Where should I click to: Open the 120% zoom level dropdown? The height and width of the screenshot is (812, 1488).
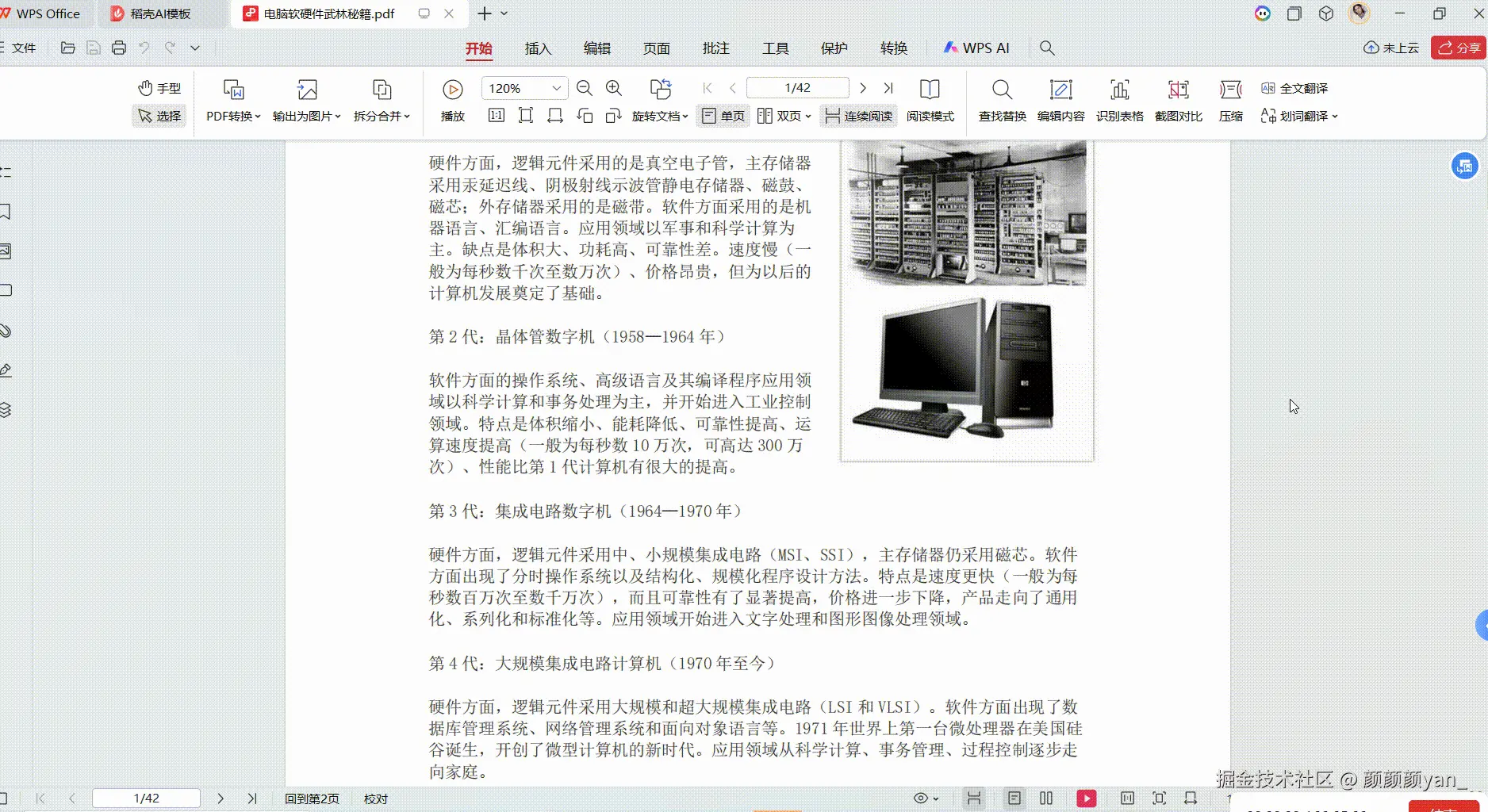click(556, 88)
